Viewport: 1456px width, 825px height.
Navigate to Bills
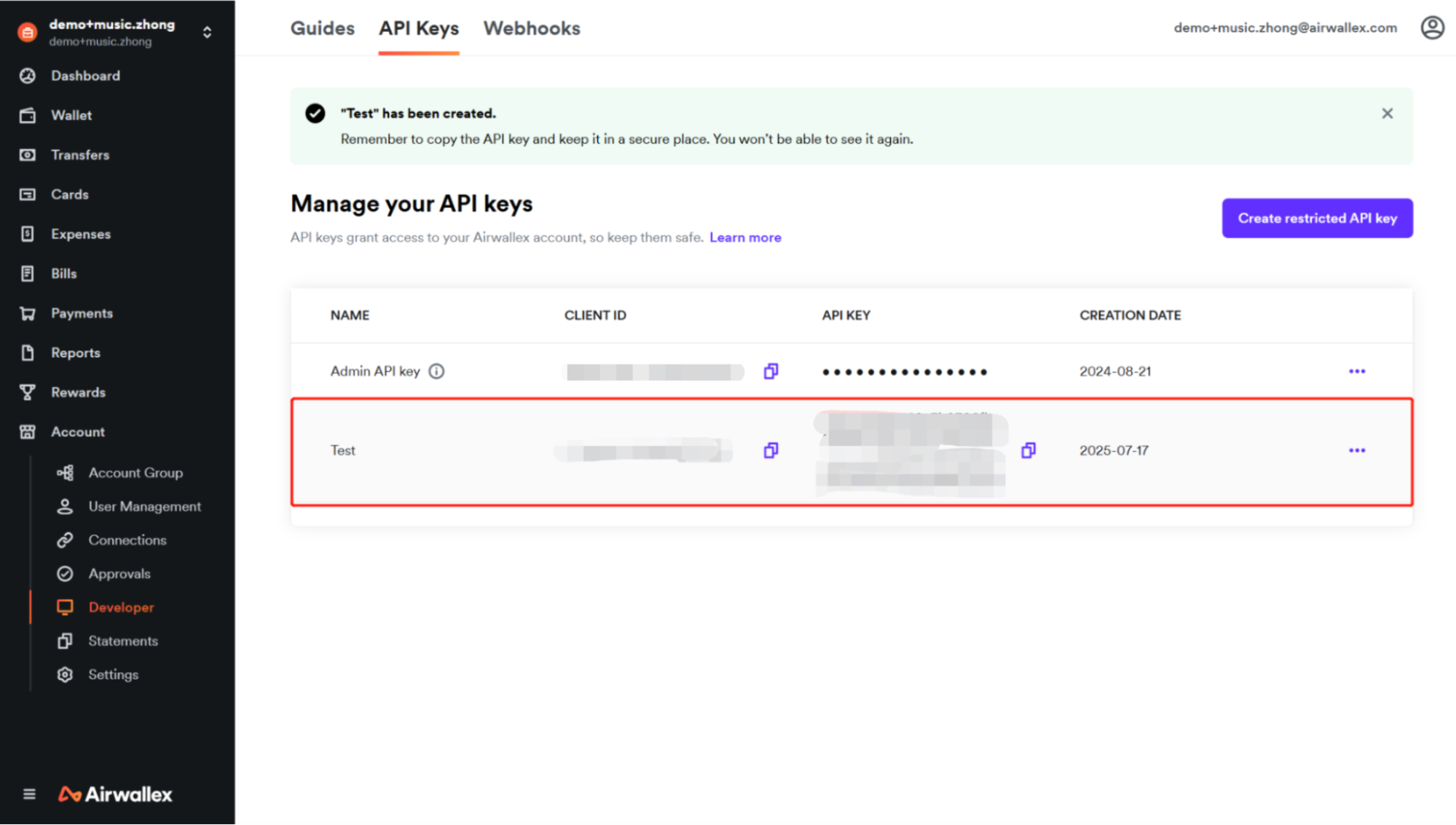coord(63,274)
